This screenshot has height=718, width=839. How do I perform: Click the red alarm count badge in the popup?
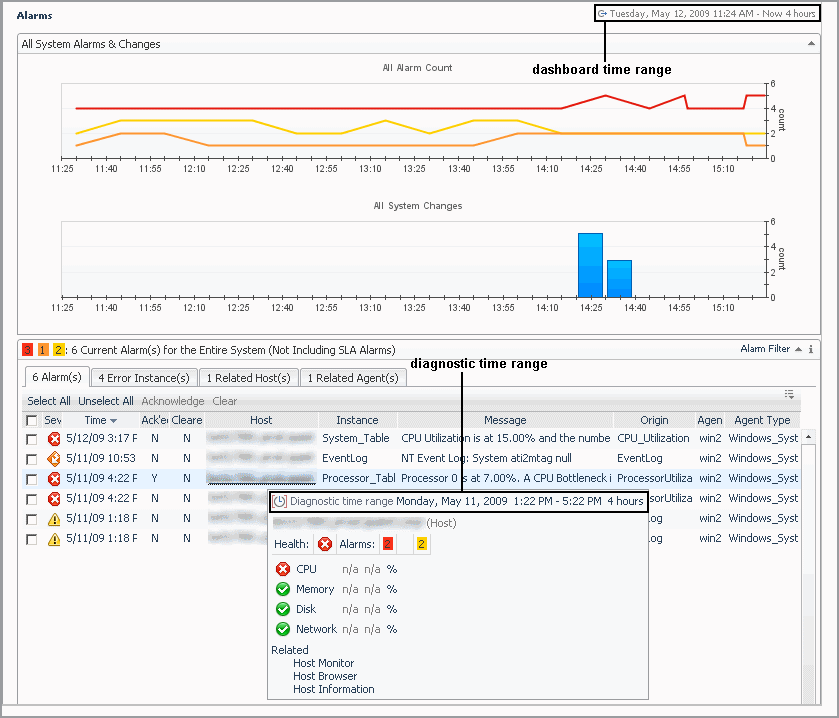tap(387, 544)
